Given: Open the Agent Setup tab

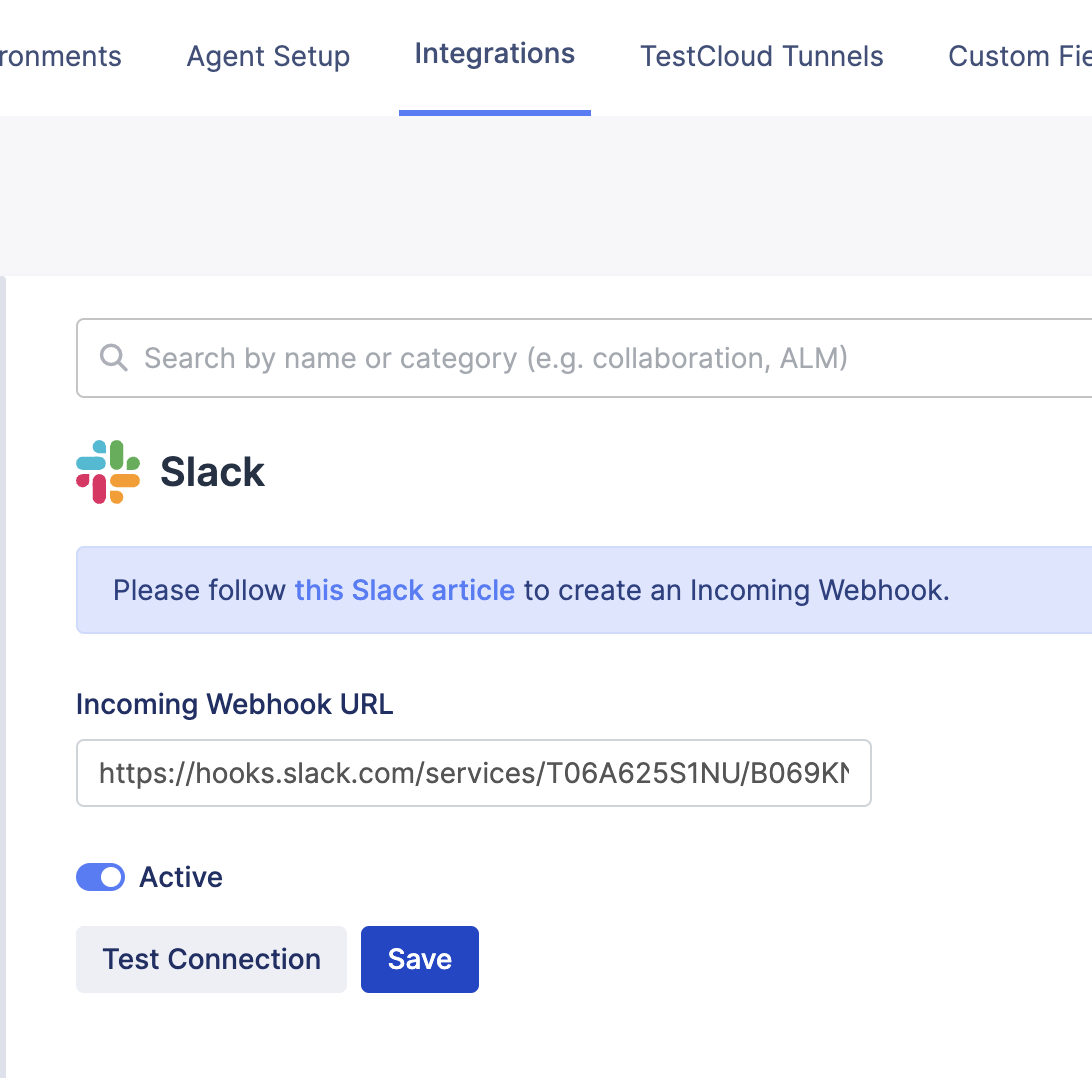Looking at the screenshot, I should [x=267, y=56].
